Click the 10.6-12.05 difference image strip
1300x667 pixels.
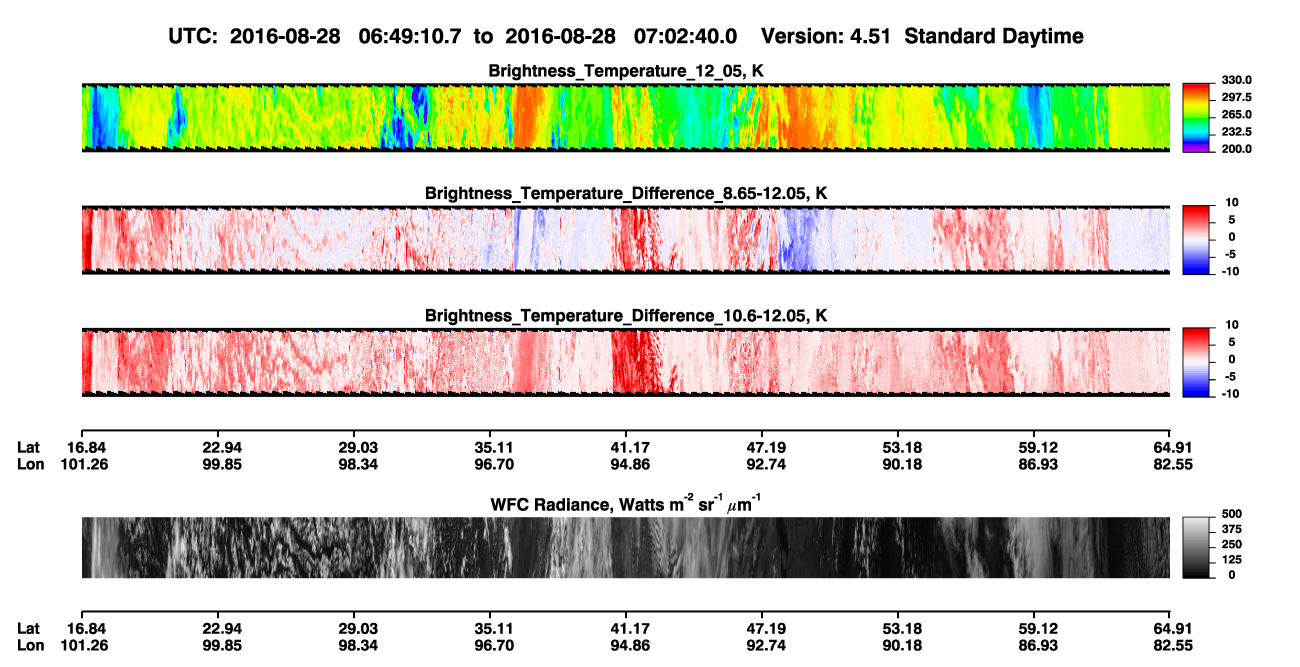pos(625,362)
